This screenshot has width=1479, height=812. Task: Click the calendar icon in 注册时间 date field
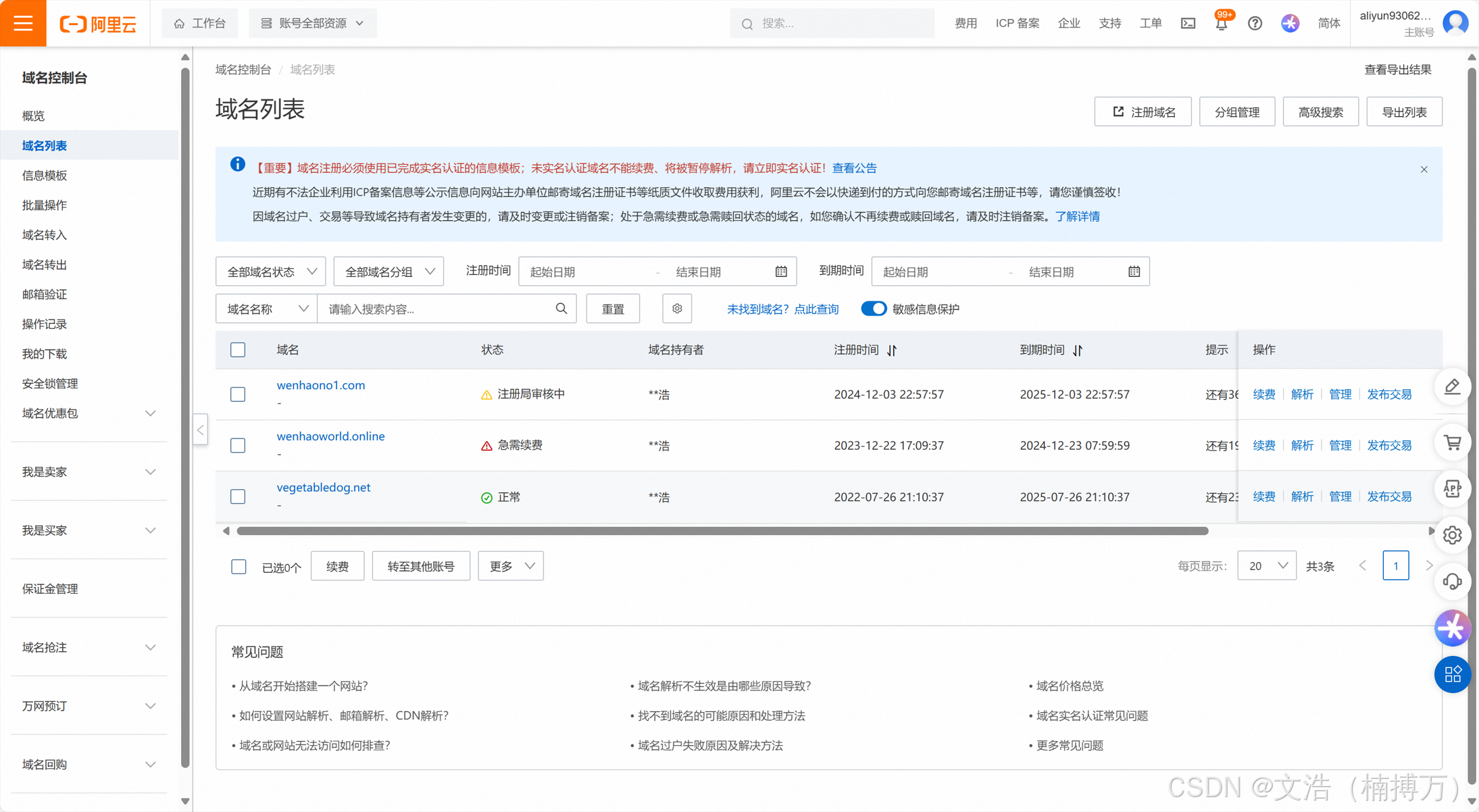tap(781, 272)
